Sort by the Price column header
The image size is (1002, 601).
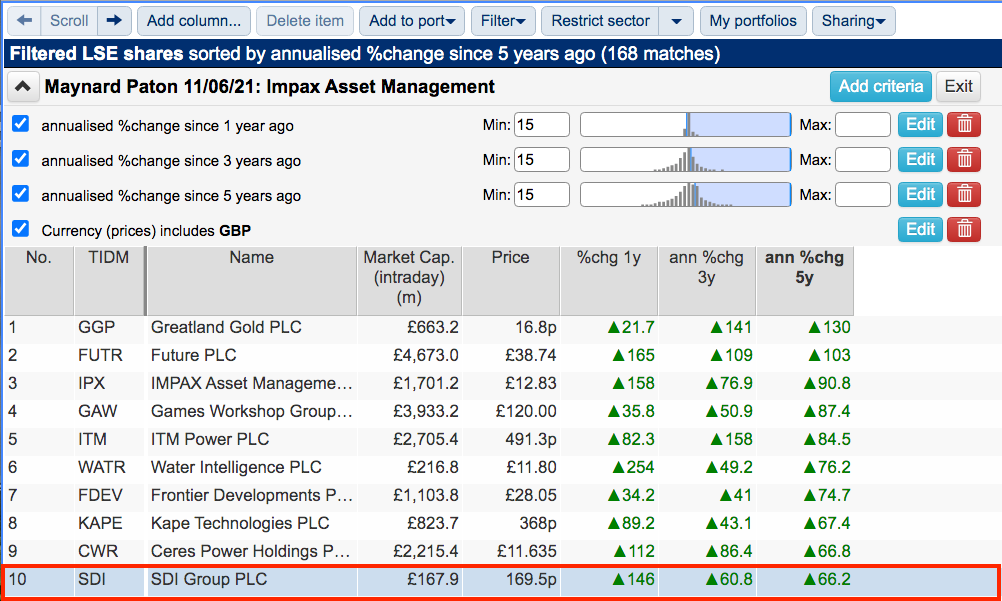[511, 281]
